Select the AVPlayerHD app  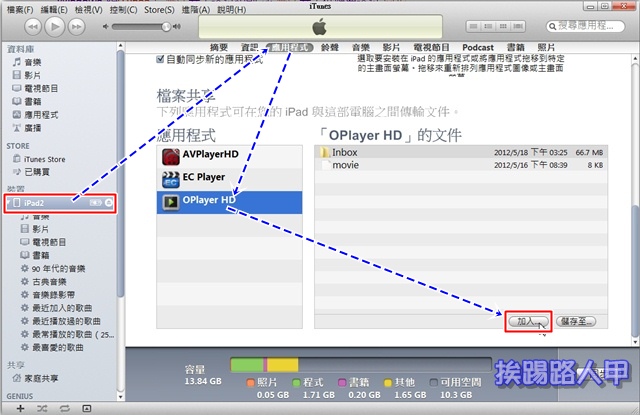229,157
